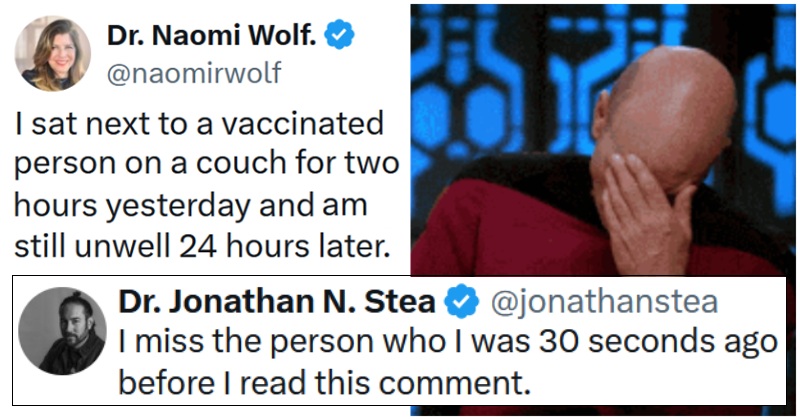Screen dimensions: 800x420
Task: Visit the @jonathanstea handle link
Action: tap(605, 302)
